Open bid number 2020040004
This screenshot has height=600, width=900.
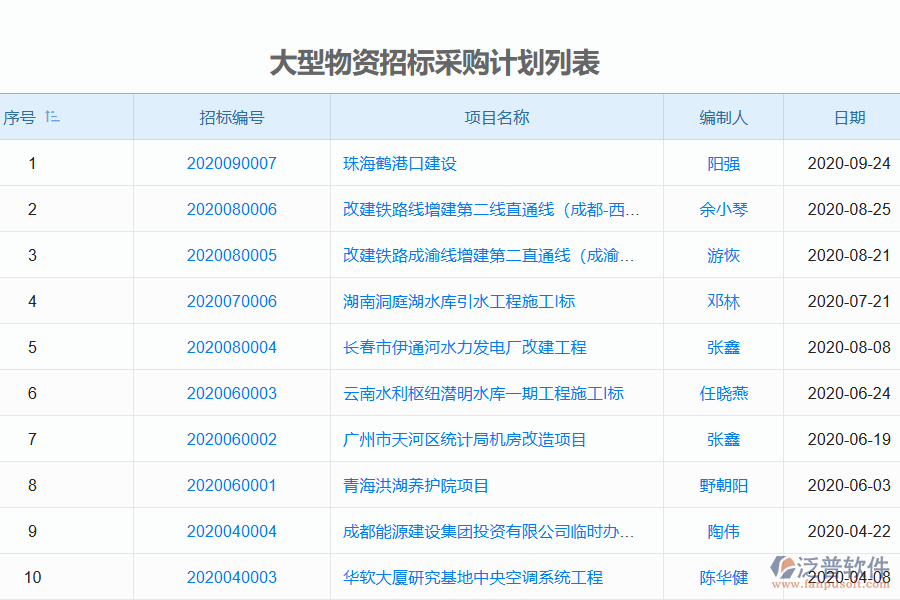point(231,531)
